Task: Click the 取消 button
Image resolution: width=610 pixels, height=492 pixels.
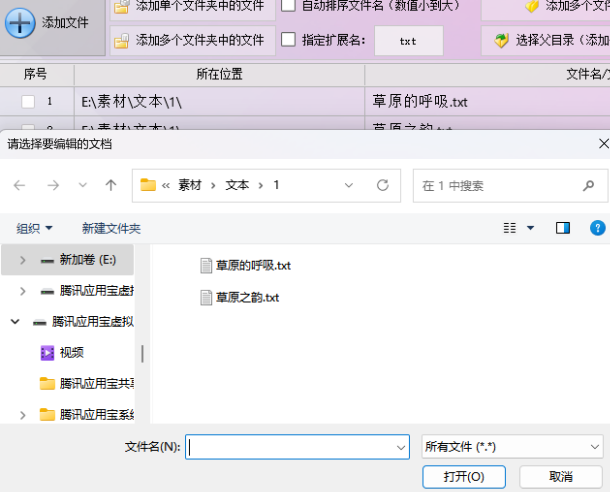Action: (561, 476)
